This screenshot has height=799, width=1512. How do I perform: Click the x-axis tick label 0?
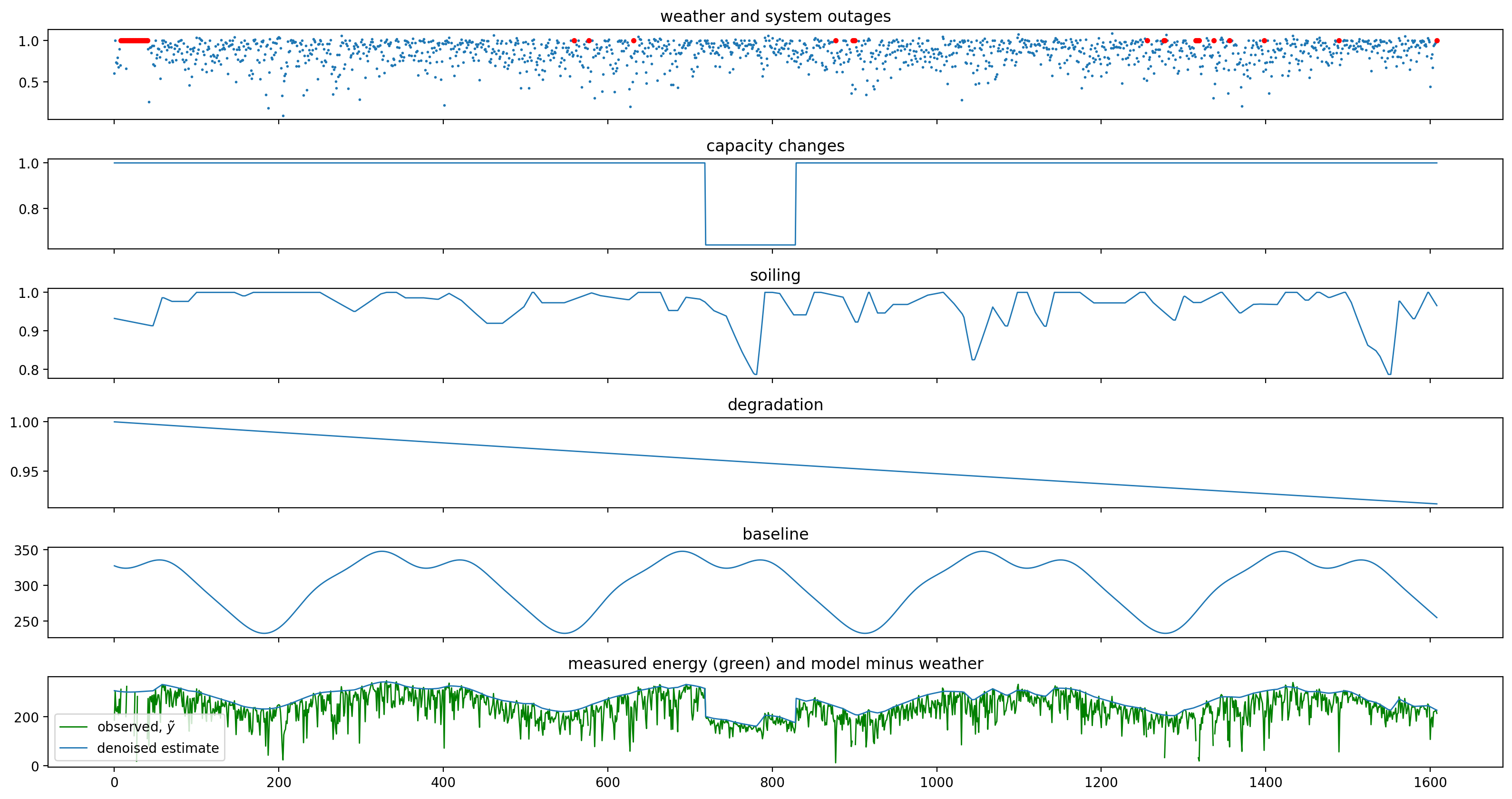pos(114,782)
